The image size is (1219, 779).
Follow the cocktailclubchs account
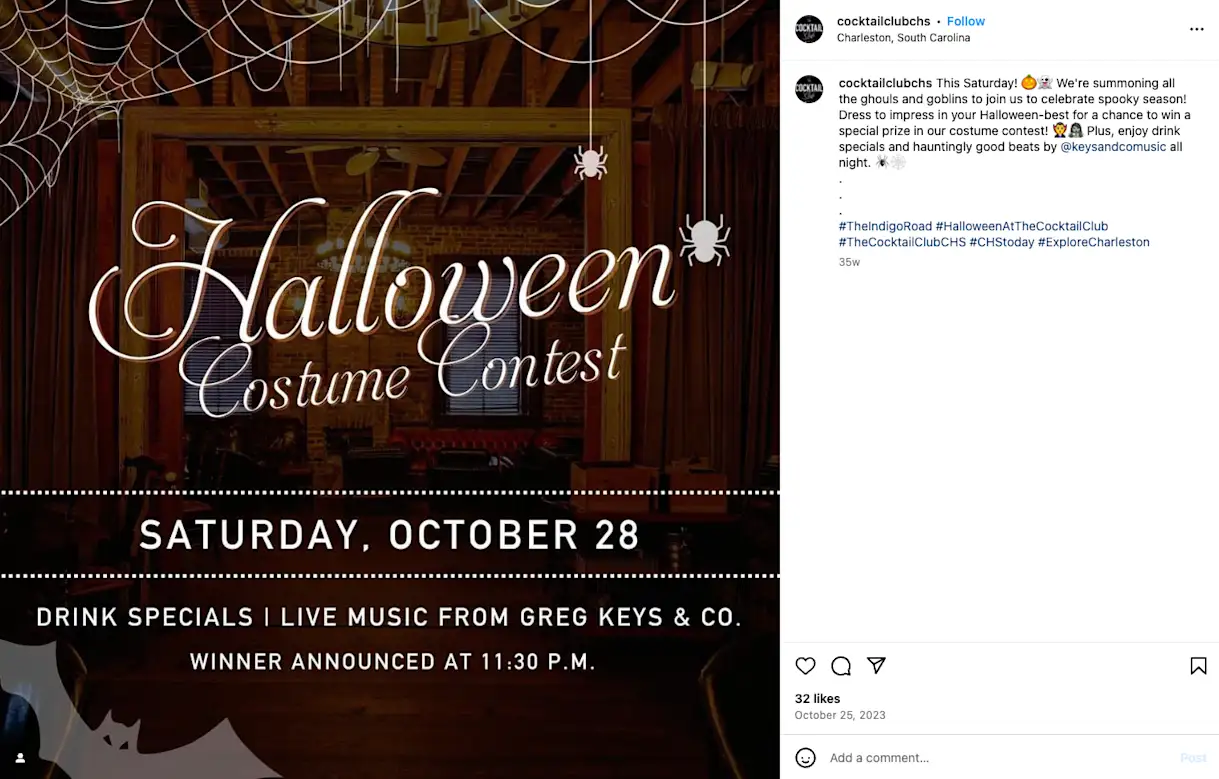coord(966,21)
